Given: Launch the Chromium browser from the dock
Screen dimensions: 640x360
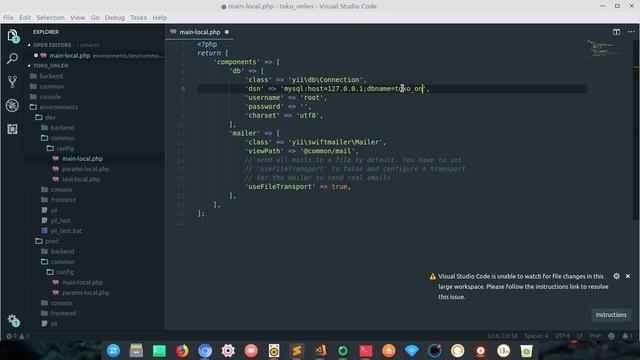Looking at the screenshot, I should point(205,351).
